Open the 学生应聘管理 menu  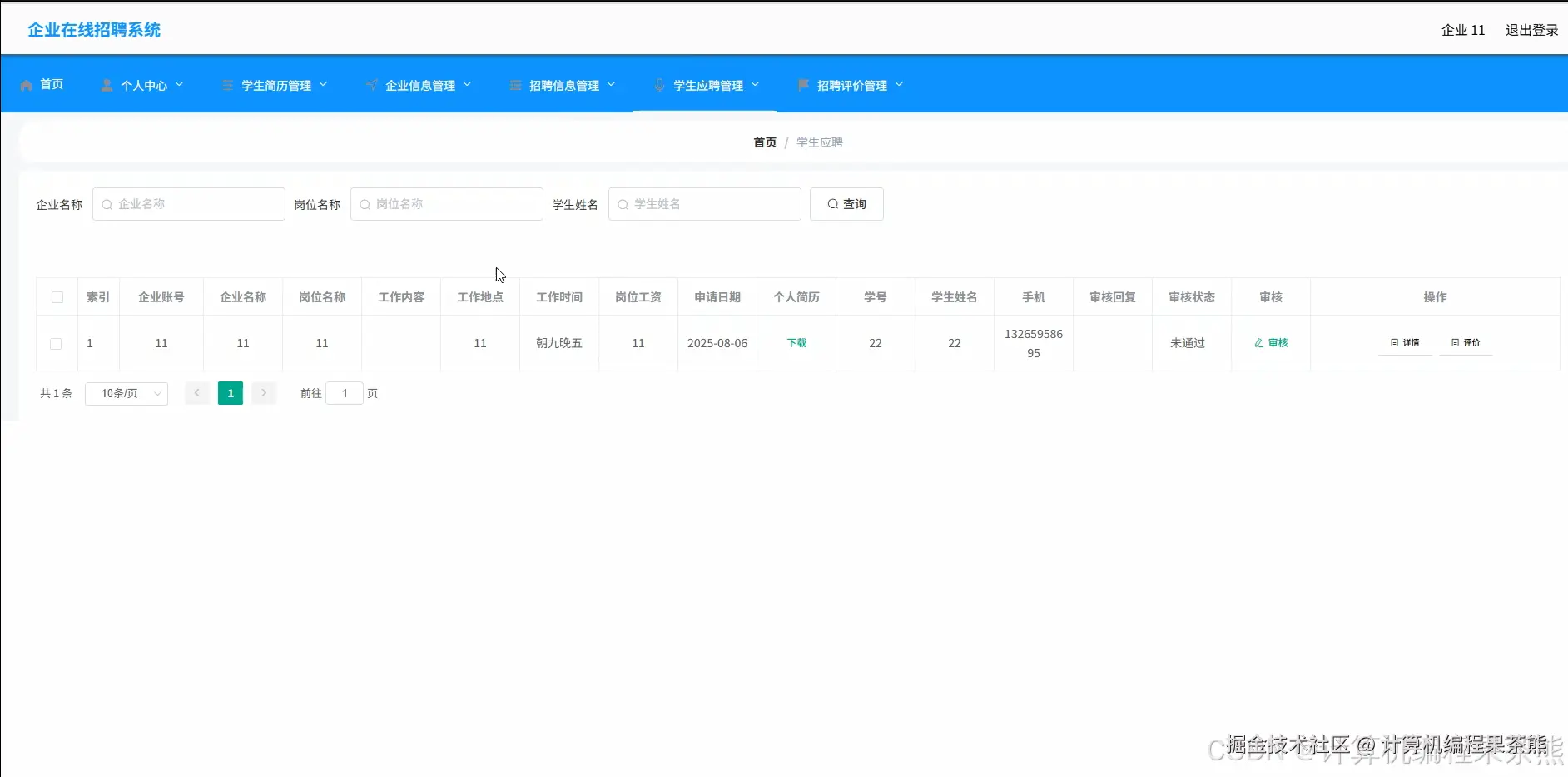pos(707,84)
